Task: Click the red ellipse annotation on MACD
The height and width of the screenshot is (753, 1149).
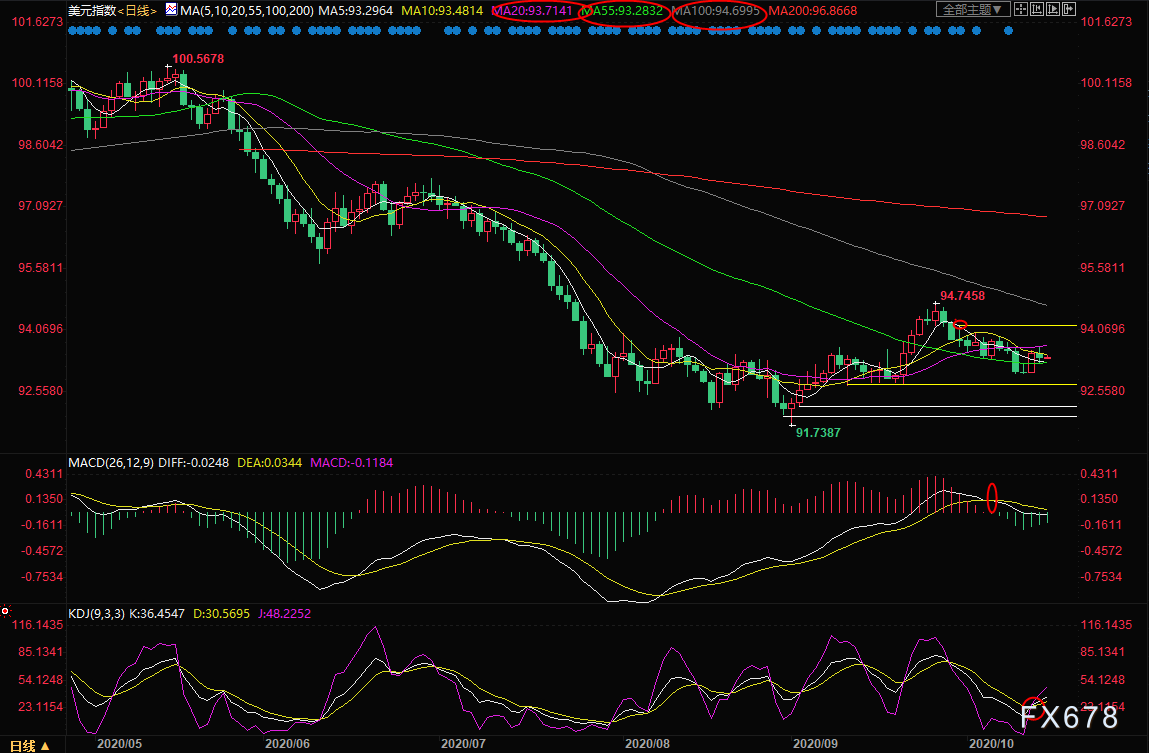Action: [x=992, y=498]
